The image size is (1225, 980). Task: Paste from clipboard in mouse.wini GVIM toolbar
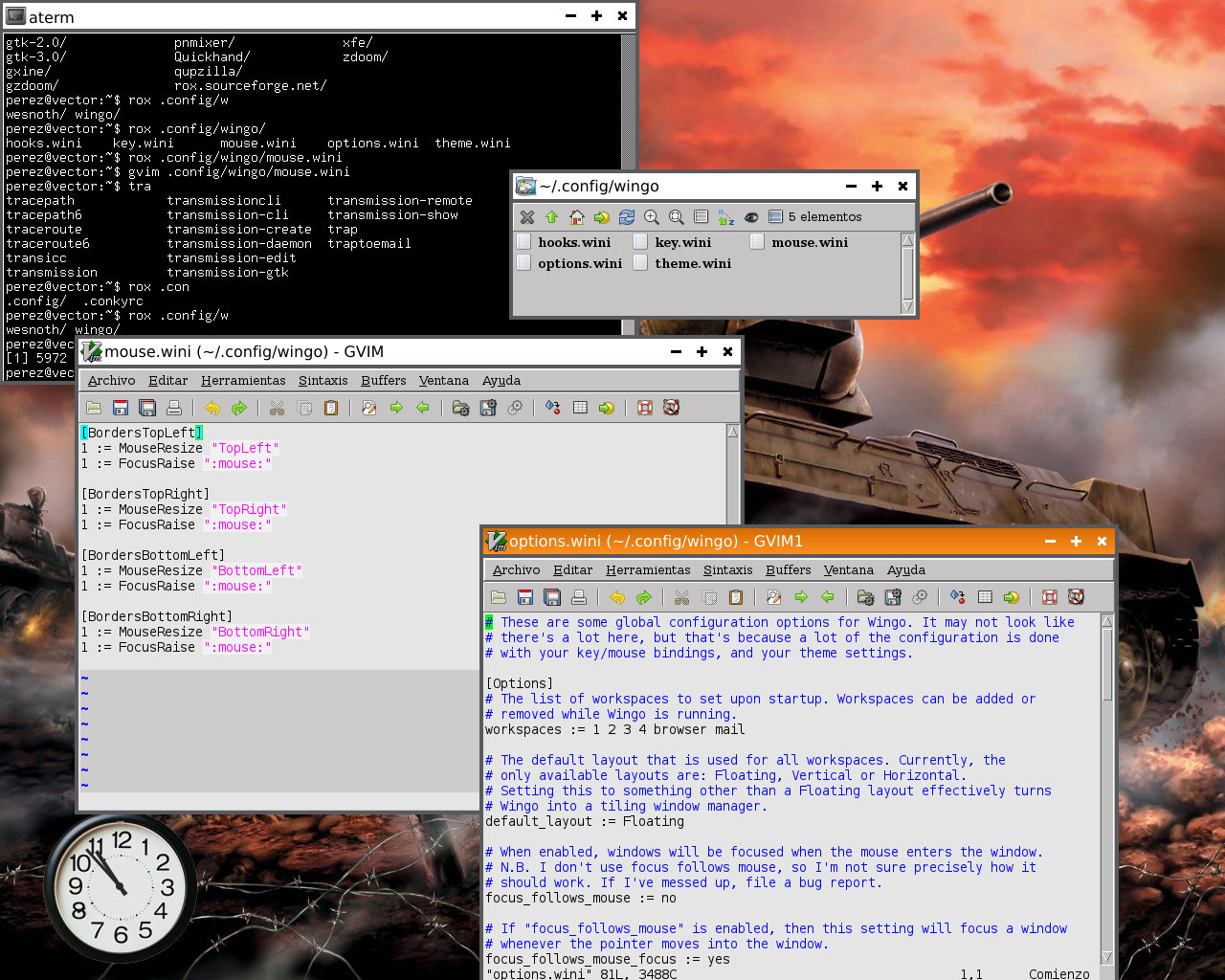pos(331,408)
